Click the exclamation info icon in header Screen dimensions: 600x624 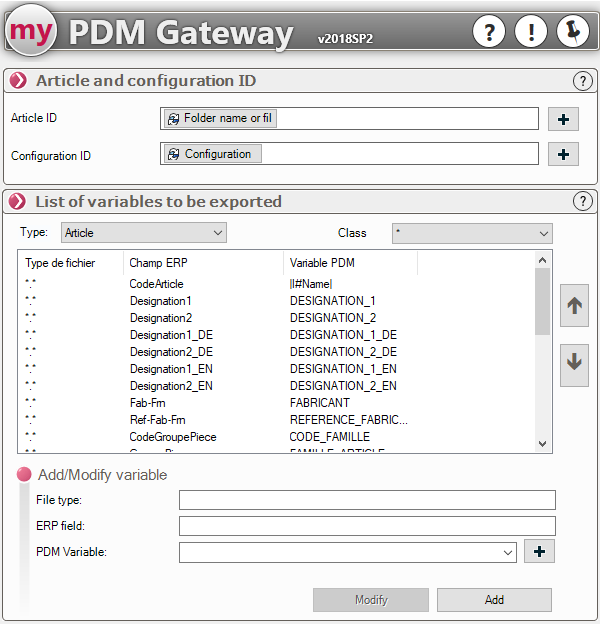pyautogui.click(x=531, y=33)
